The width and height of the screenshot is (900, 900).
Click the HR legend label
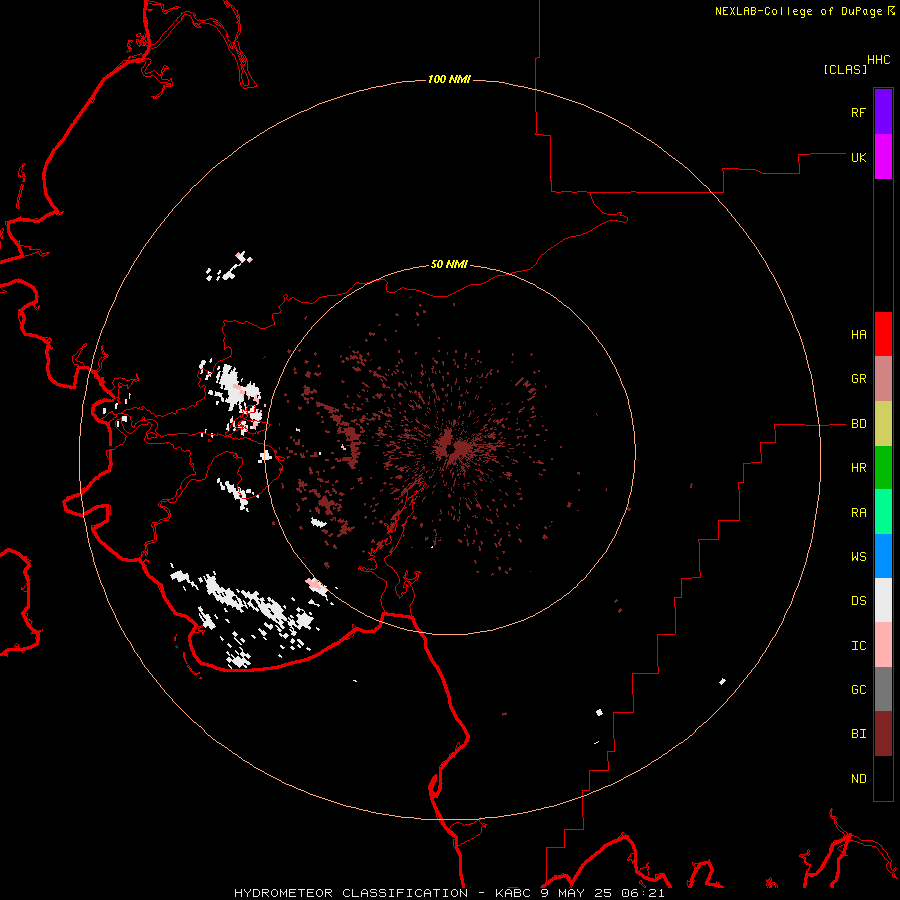point(858,468)
